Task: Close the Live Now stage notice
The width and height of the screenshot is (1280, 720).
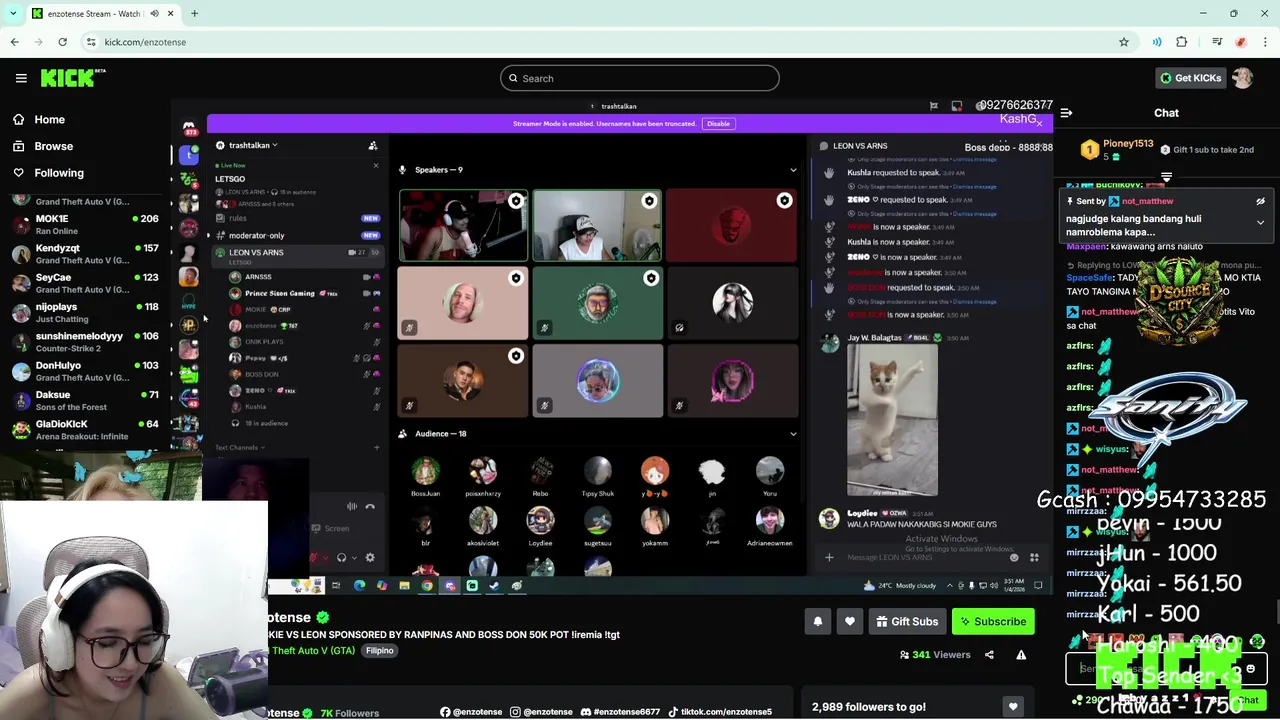Action: [x=376, y=166]
